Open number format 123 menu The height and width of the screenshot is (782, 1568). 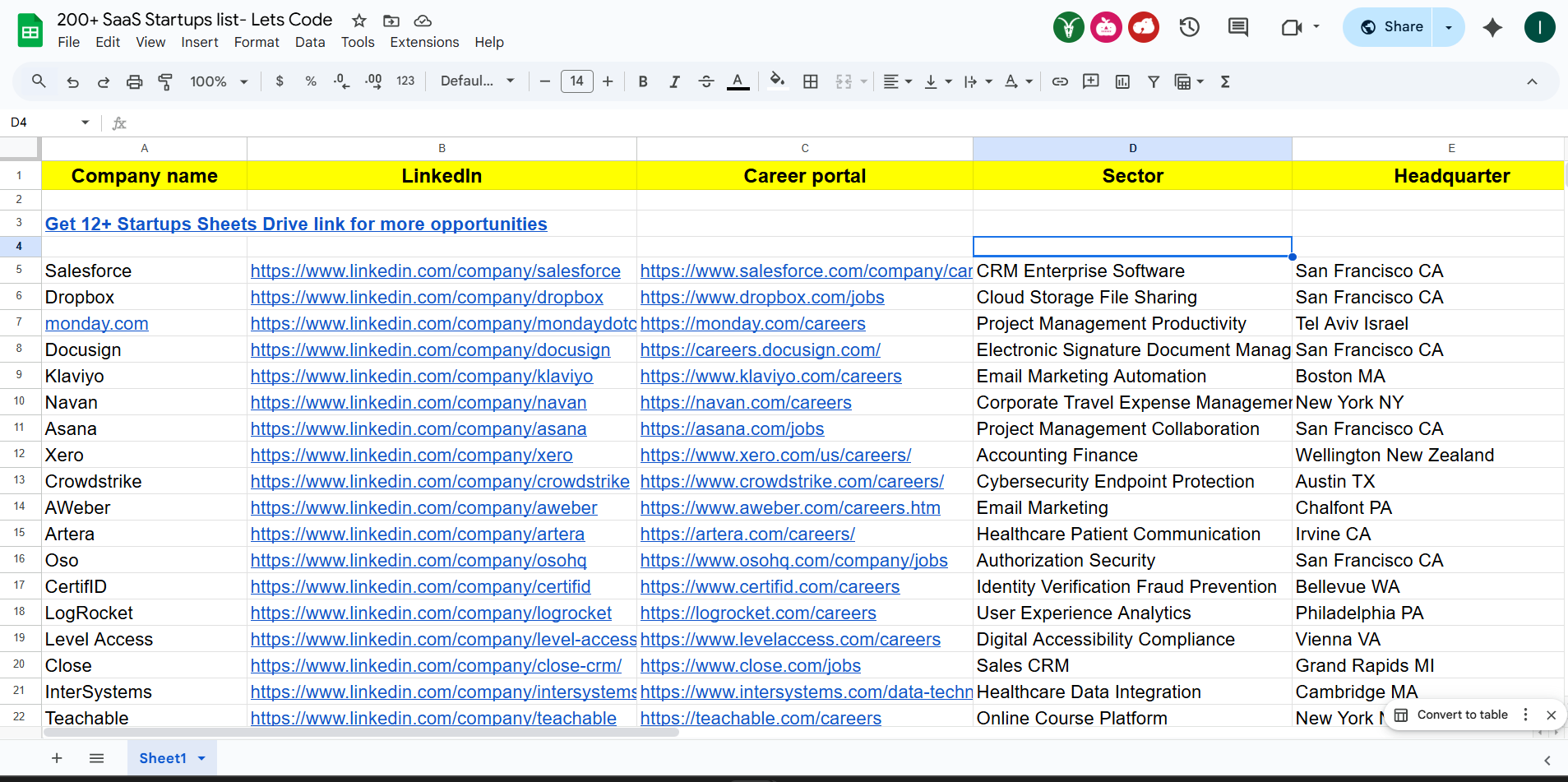[405, 81]
